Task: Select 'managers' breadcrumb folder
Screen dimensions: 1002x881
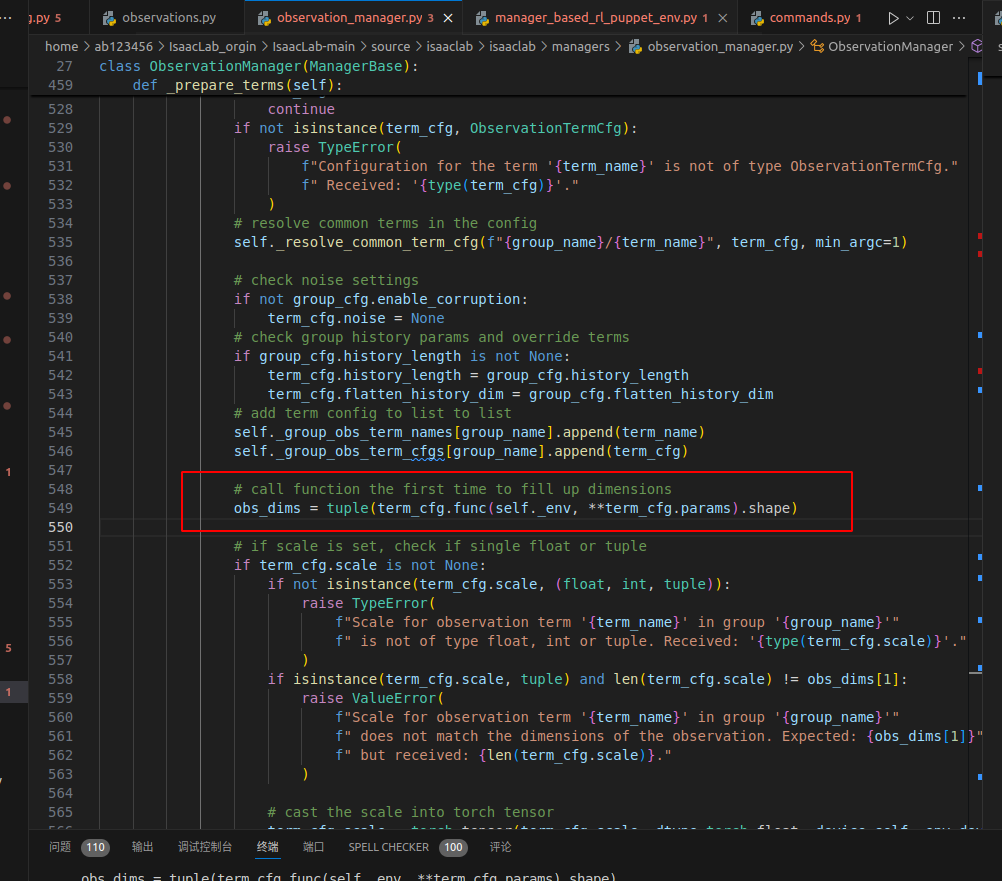Action: tap(580, 47)
